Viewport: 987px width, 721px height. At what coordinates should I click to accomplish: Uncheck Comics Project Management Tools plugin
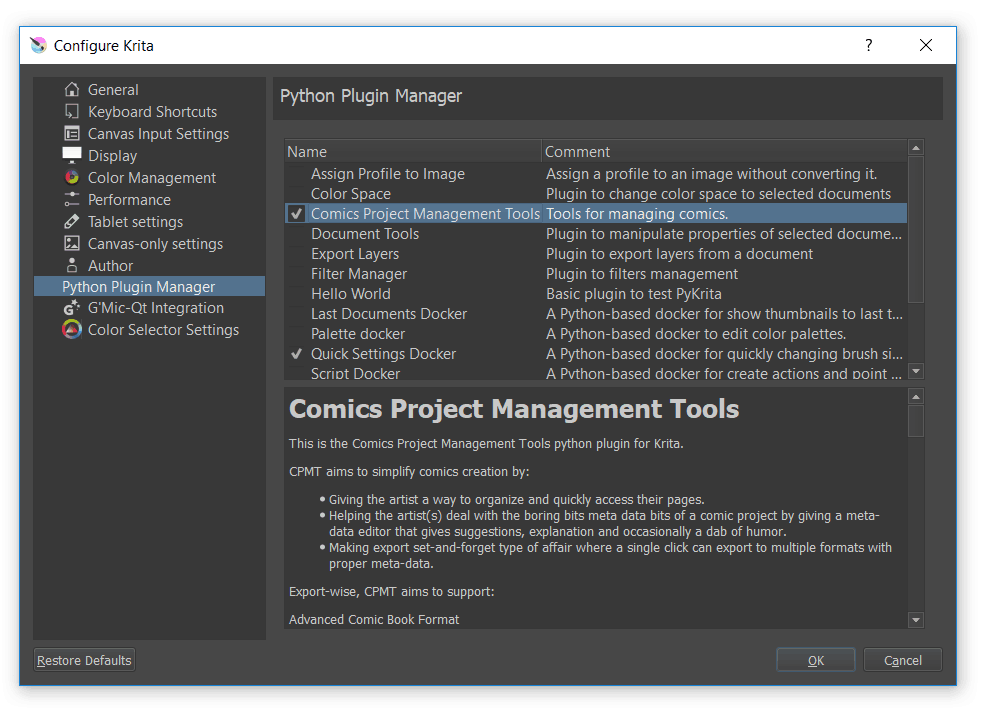pyautogui.click(x=296, y=214)
